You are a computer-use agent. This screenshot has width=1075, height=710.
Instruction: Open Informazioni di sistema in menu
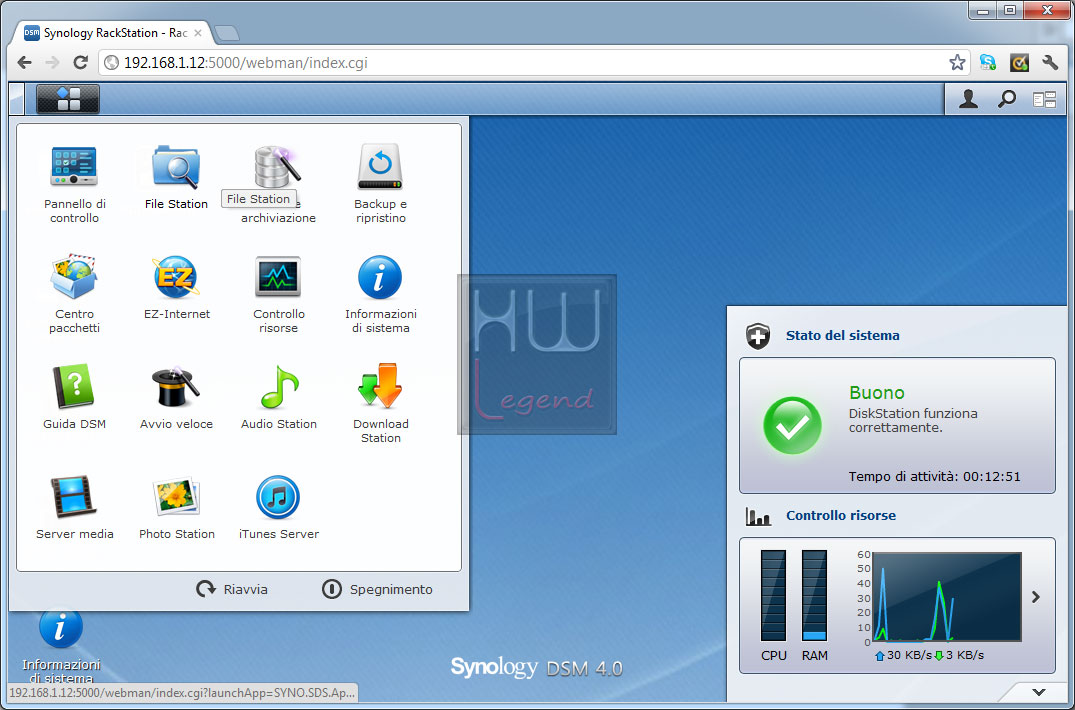[x=380, y=293]
